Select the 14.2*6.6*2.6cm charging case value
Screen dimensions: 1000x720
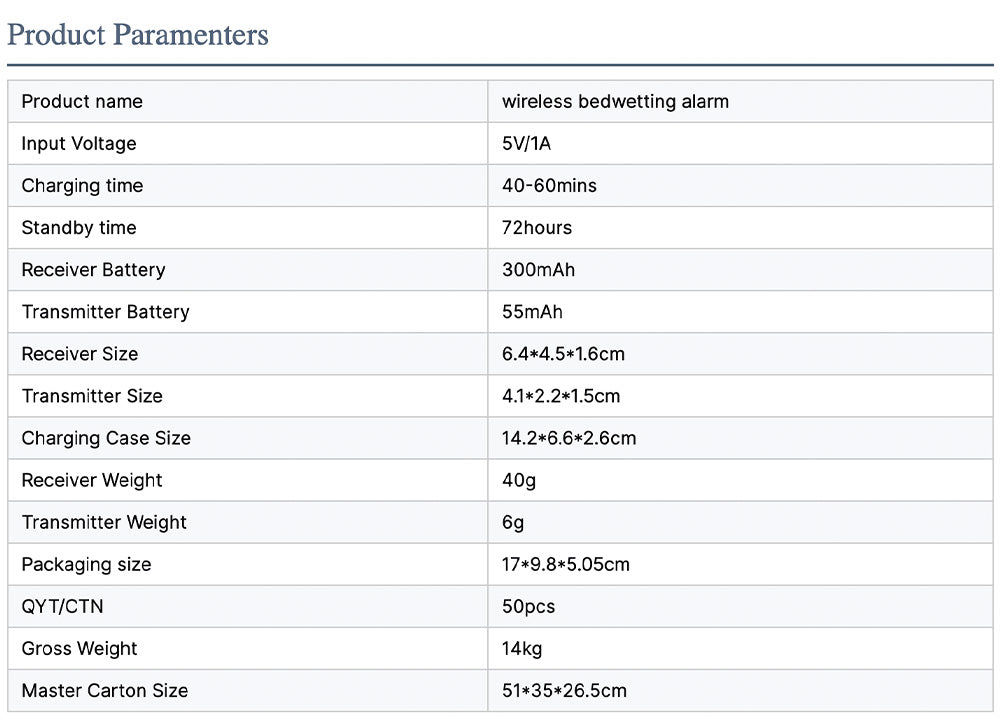click(569, 438)
